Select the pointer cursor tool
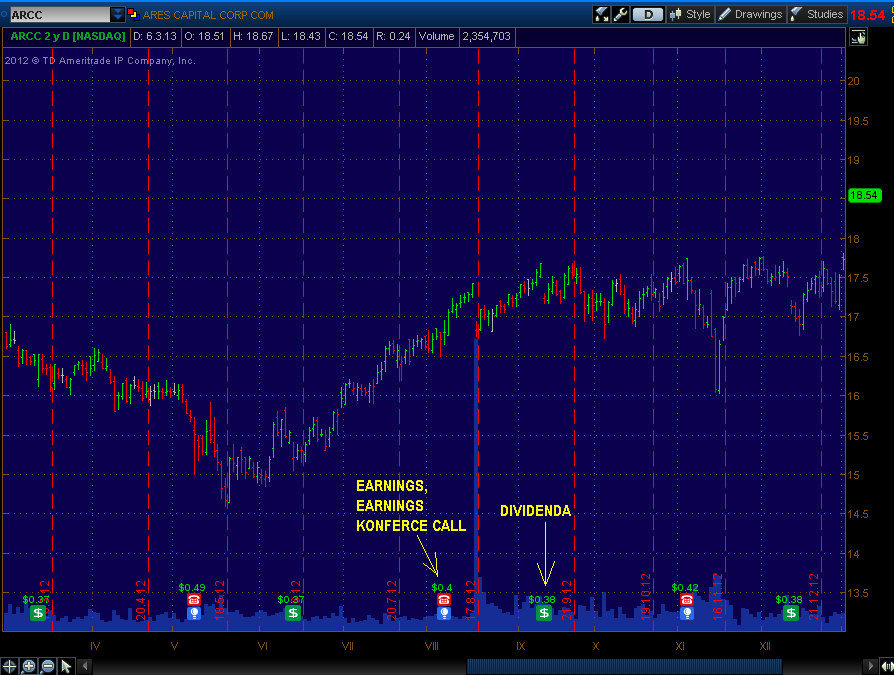 (66, 666)
